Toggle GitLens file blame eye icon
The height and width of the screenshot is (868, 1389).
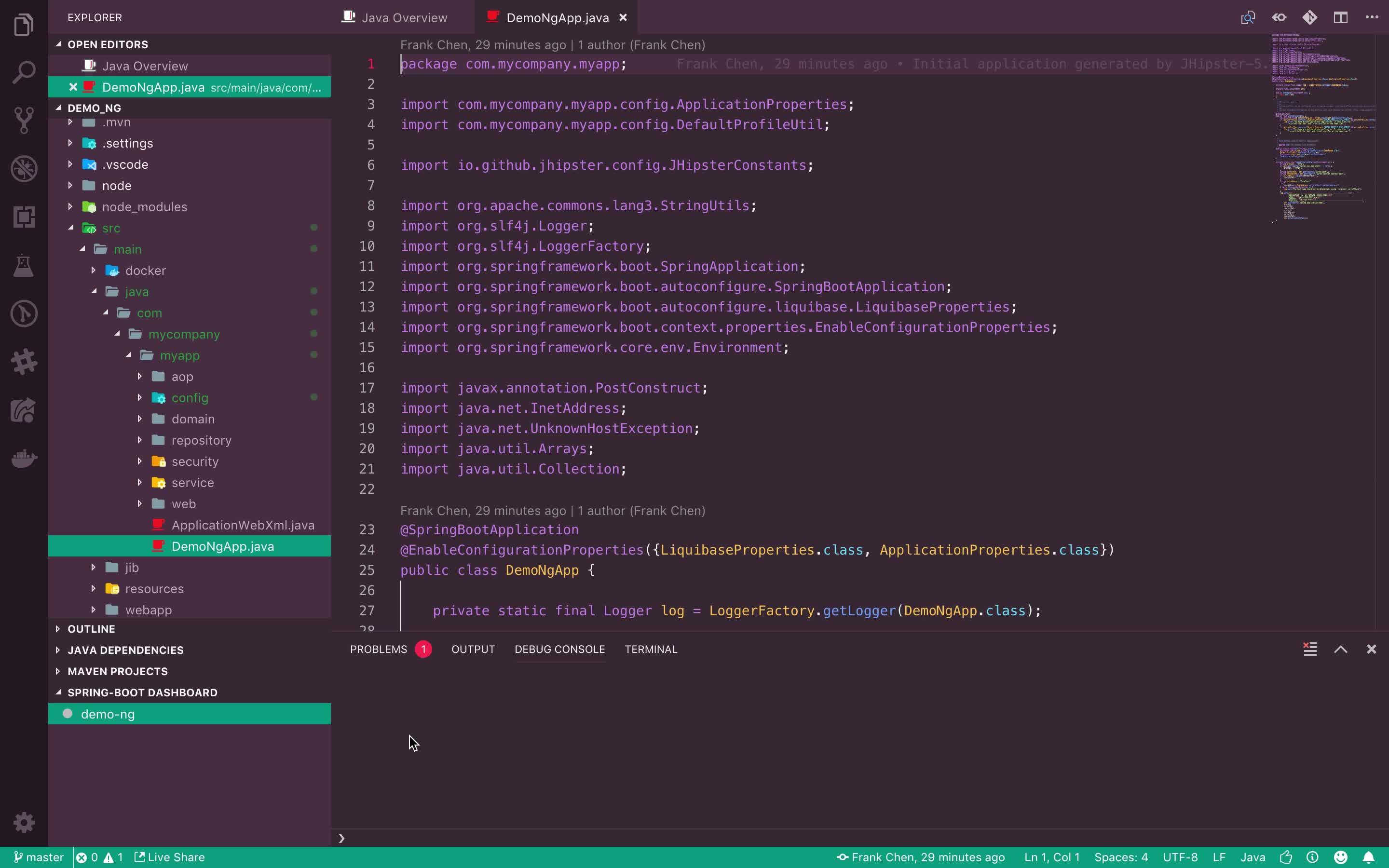click(1279, 18)
